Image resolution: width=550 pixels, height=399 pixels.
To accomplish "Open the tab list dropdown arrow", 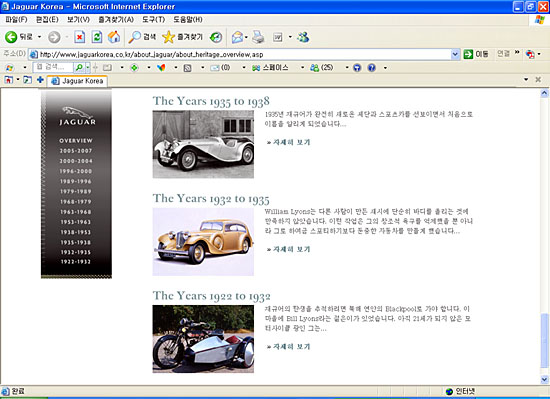I will click(526, 80).
